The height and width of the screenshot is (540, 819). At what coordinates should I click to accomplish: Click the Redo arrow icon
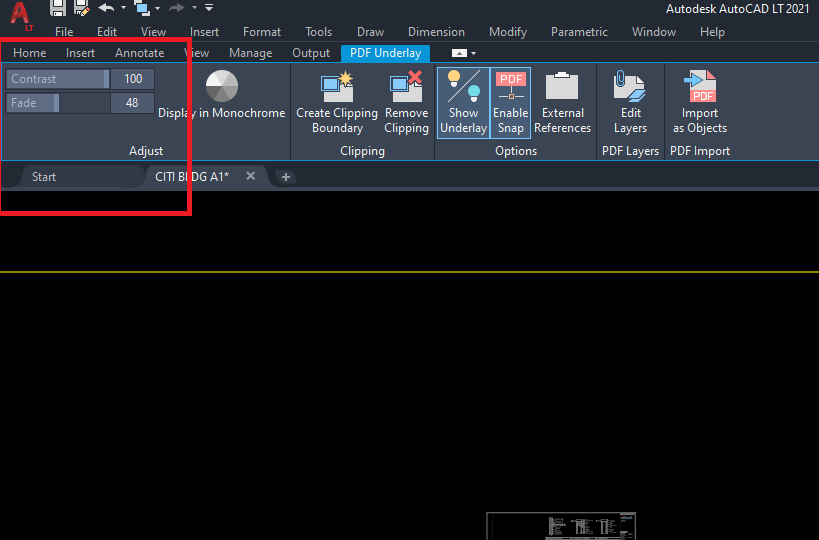(177, 7)
